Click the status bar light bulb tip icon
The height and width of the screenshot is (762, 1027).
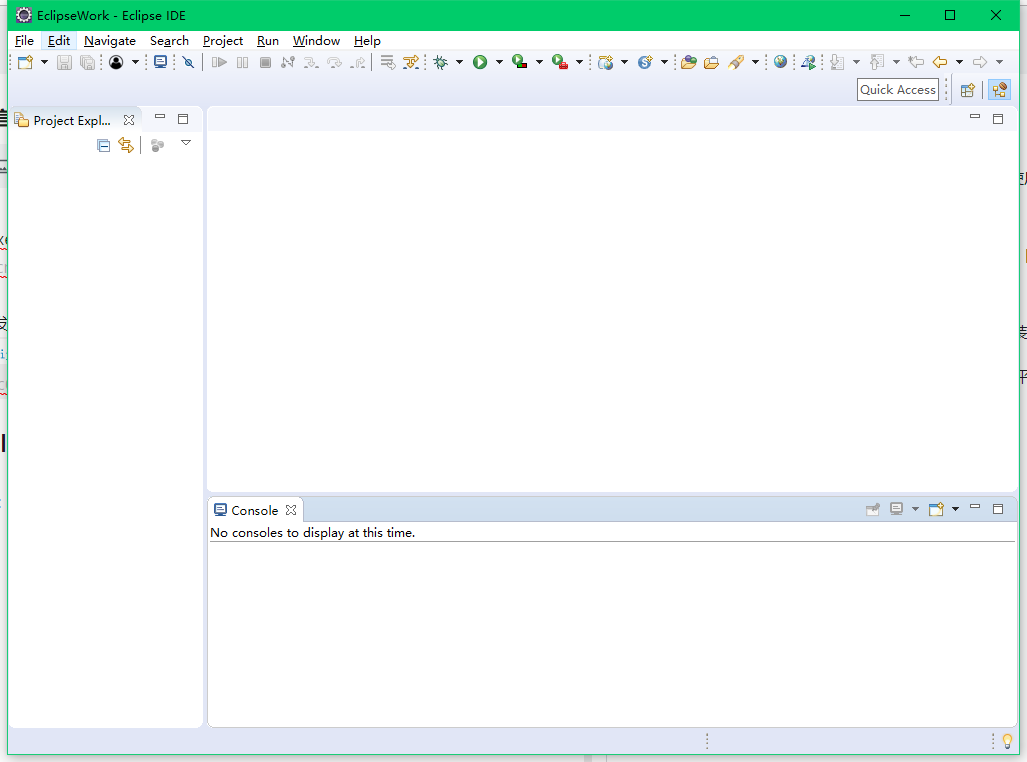(x=1007, y=742)
